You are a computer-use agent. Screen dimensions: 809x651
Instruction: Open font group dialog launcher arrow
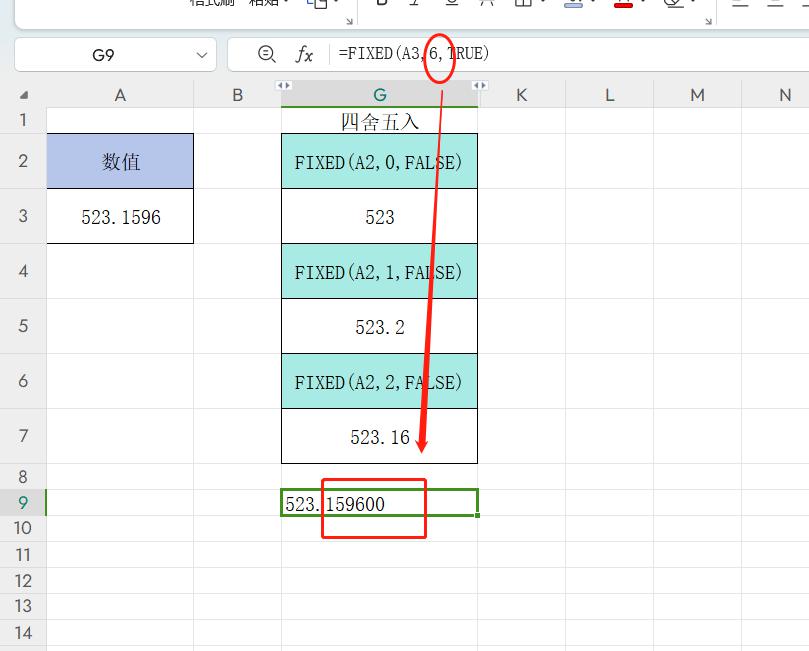[x=708, y=21]
